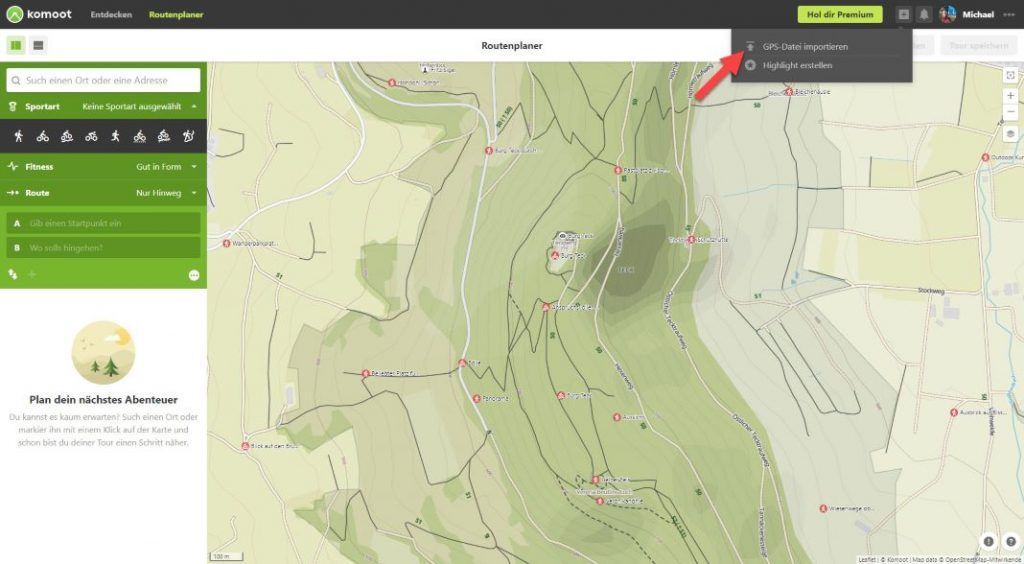The image size is (1024, 564).
Task: Click the Wanderparkplatz map marker
Action: coord(227,243)
